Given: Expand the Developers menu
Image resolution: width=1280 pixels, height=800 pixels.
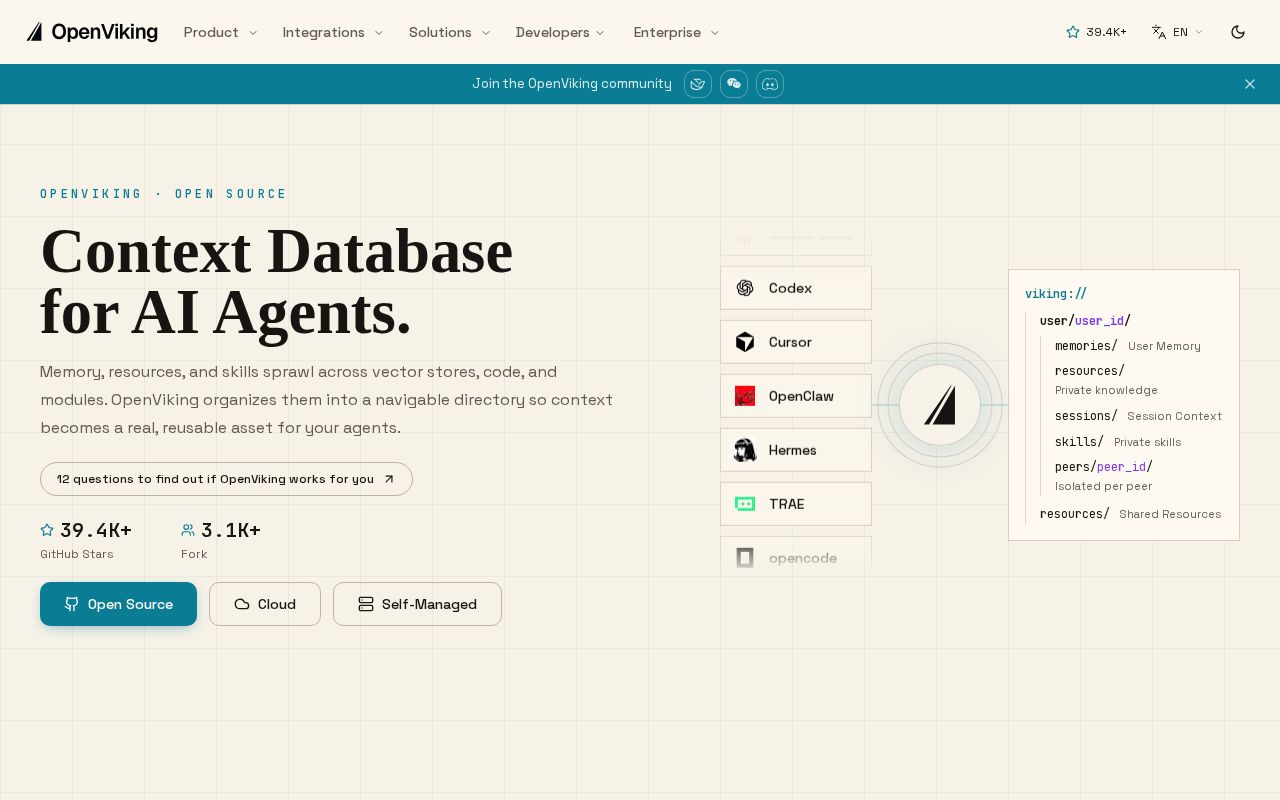Looking at the screenshot, I should tap(560, 32).
